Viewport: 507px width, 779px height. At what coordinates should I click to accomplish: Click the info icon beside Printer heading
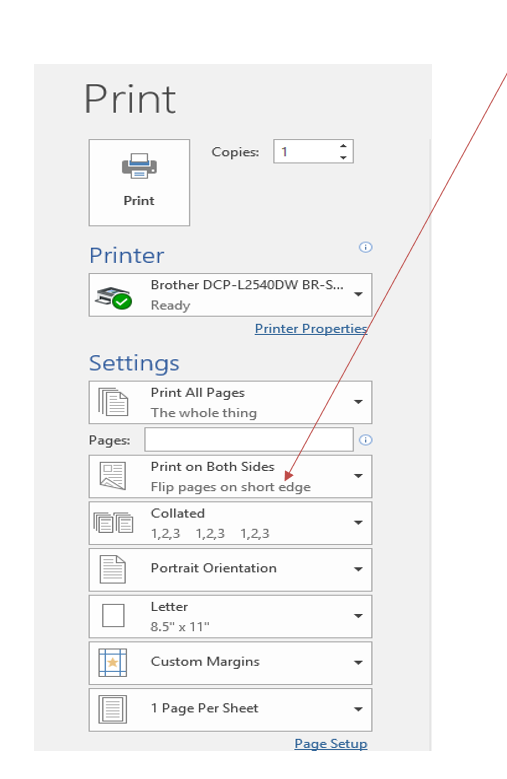click(365, 247)
